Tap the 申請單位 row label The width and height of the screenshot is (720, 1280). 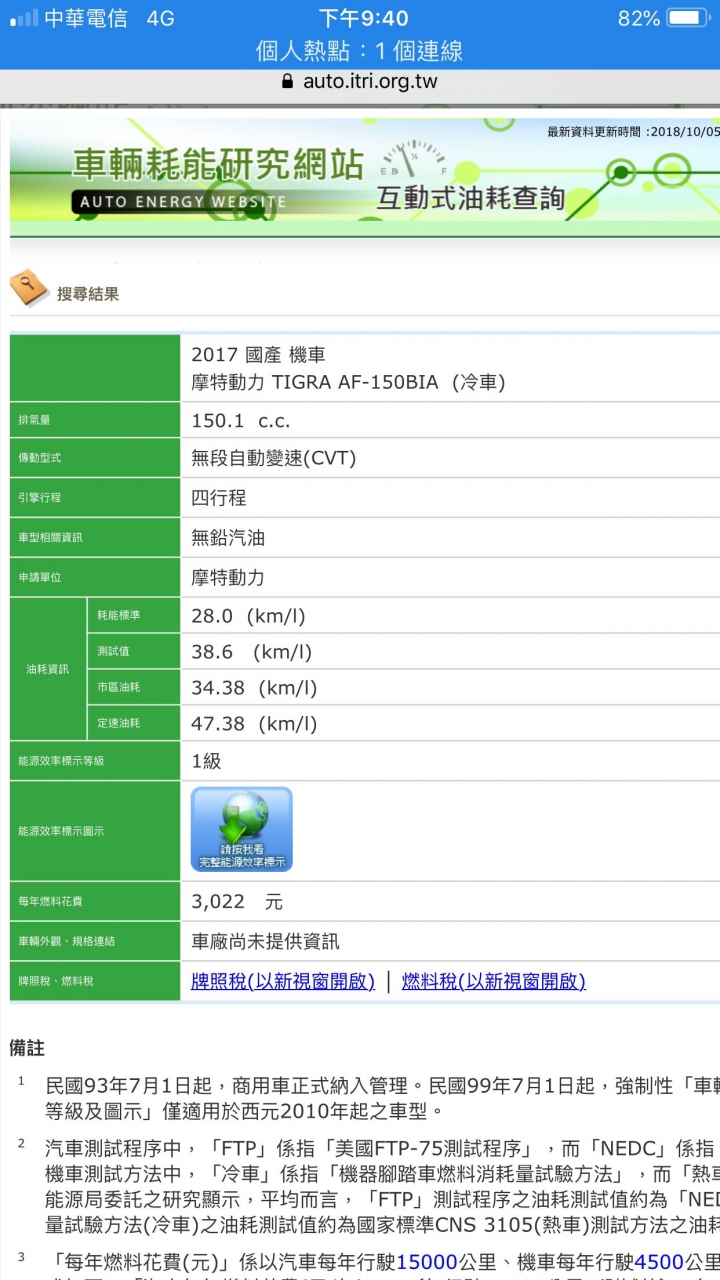click(x=40, y=577)
